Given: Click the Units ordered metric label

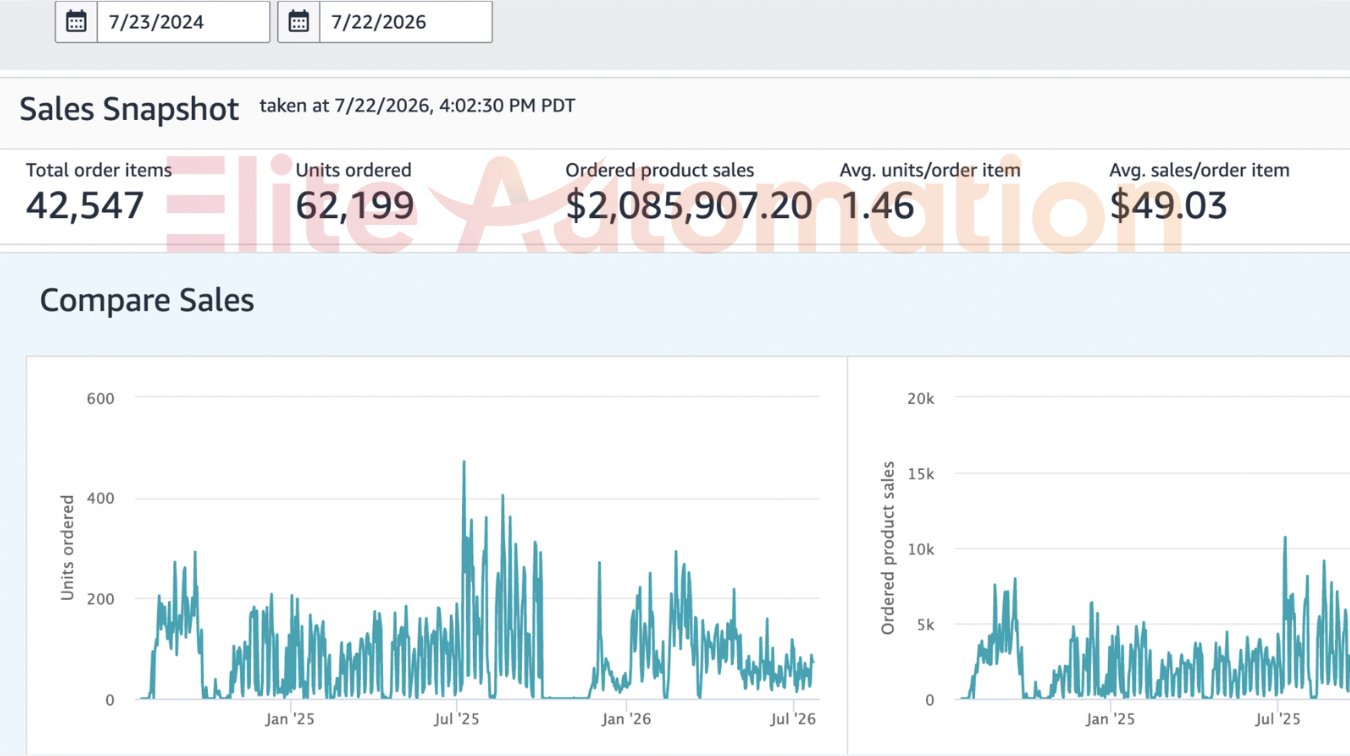Looking at the screenshot, I should 353,170.
